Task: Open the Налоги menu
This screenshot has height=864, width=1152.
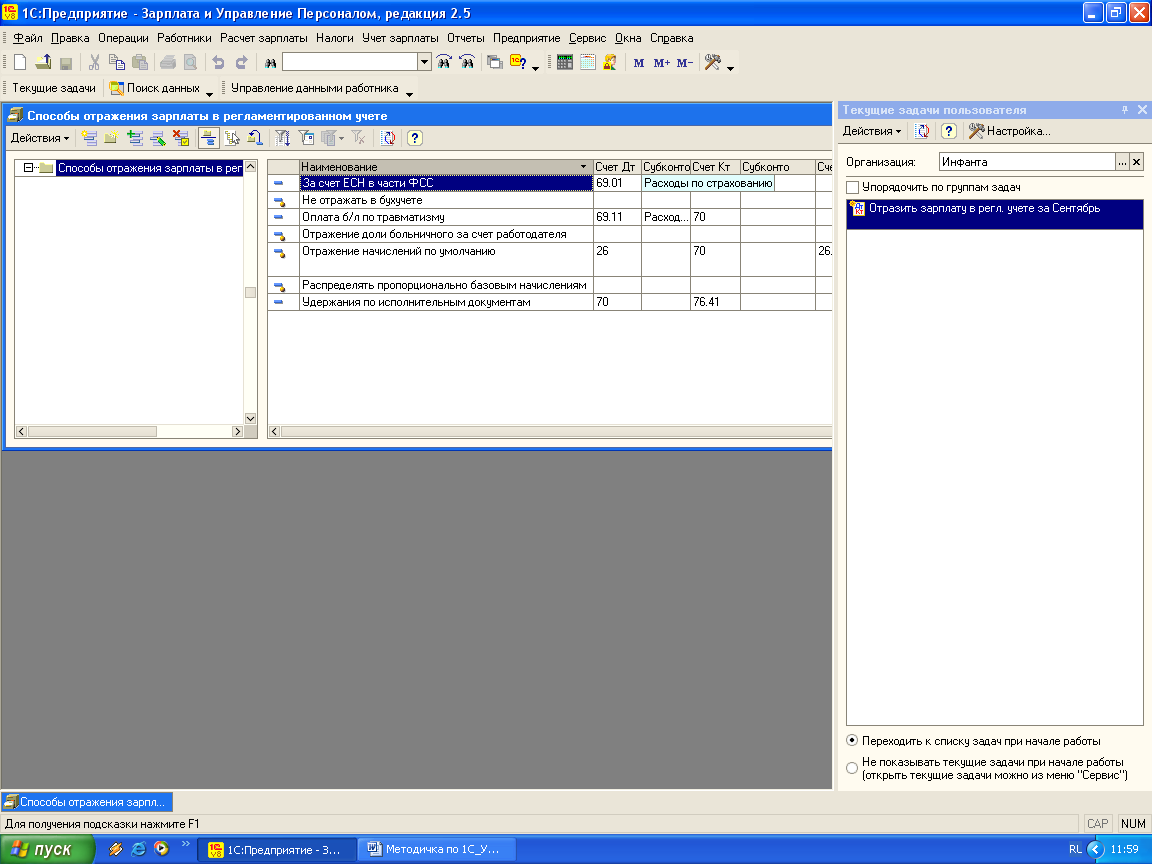Action: 334,38
